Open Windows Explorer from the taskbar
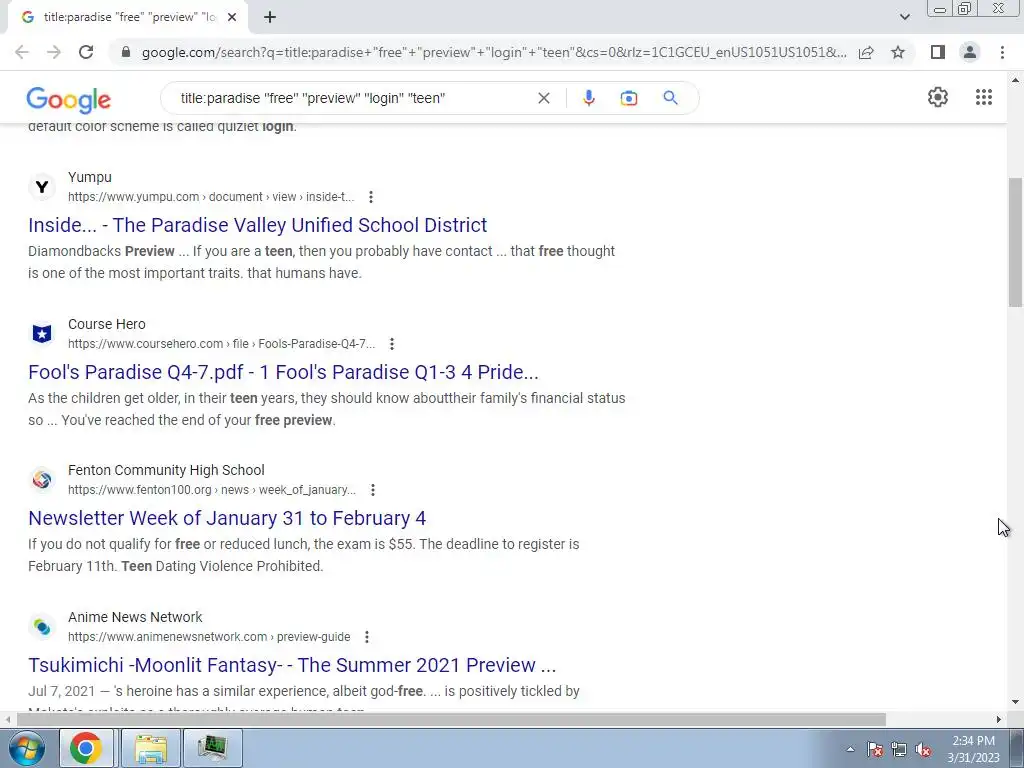Screen dimensions: 1024x768 coord(151,748)
